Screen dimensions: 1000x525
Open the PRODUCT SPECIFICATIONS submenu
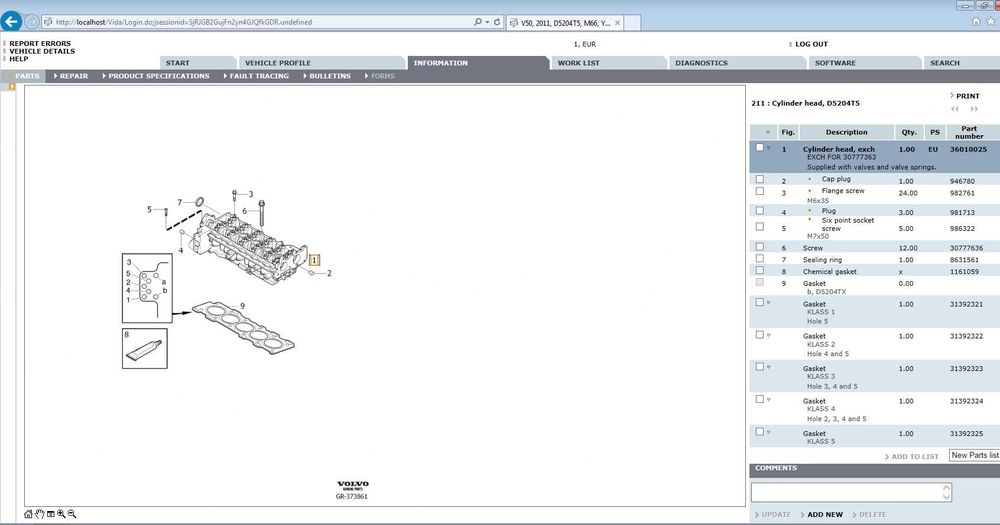pyautogui.click(x=156, y=76)
